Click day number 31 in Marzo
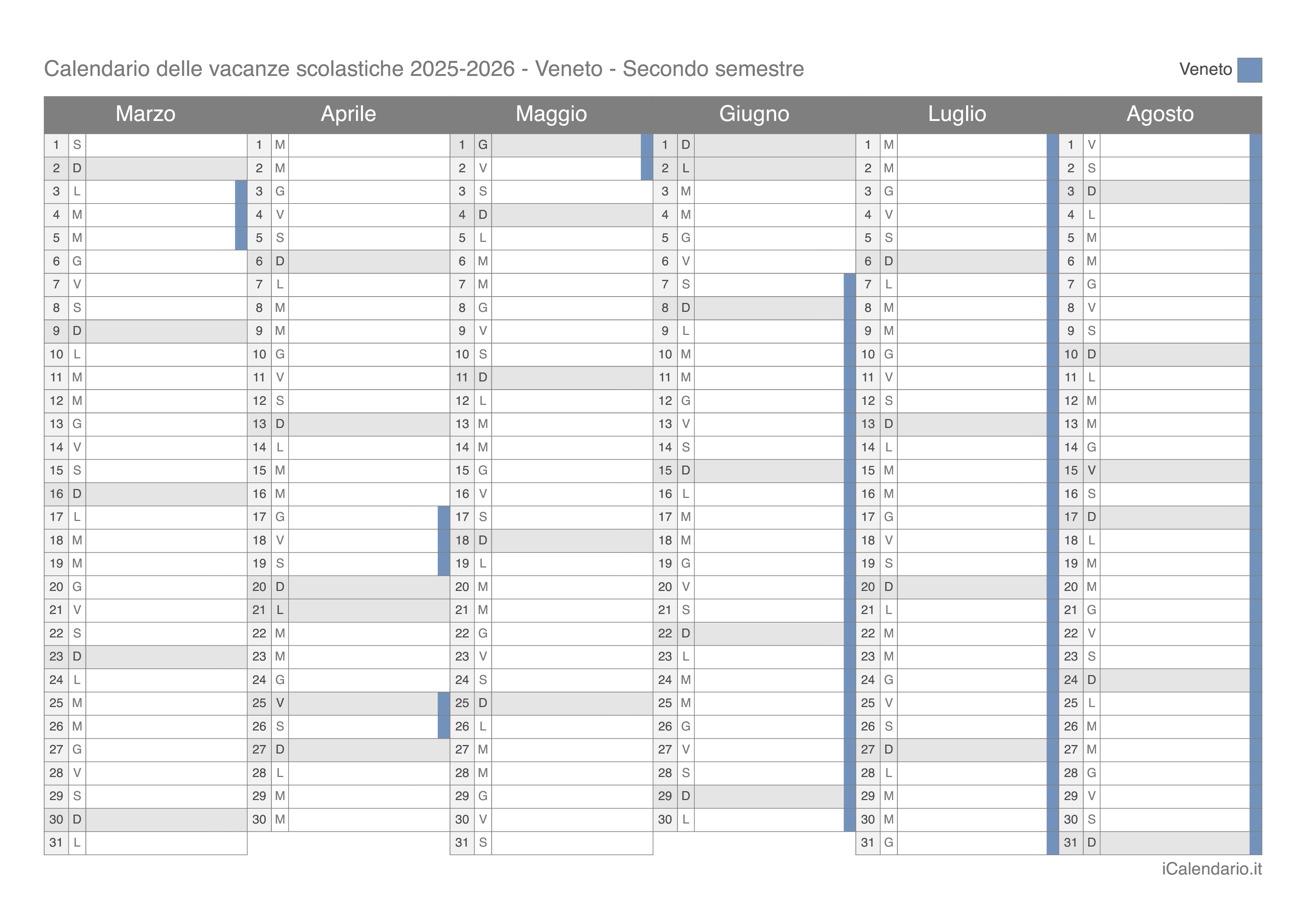This screenshot has height=924, width=1306. [56, 843]
